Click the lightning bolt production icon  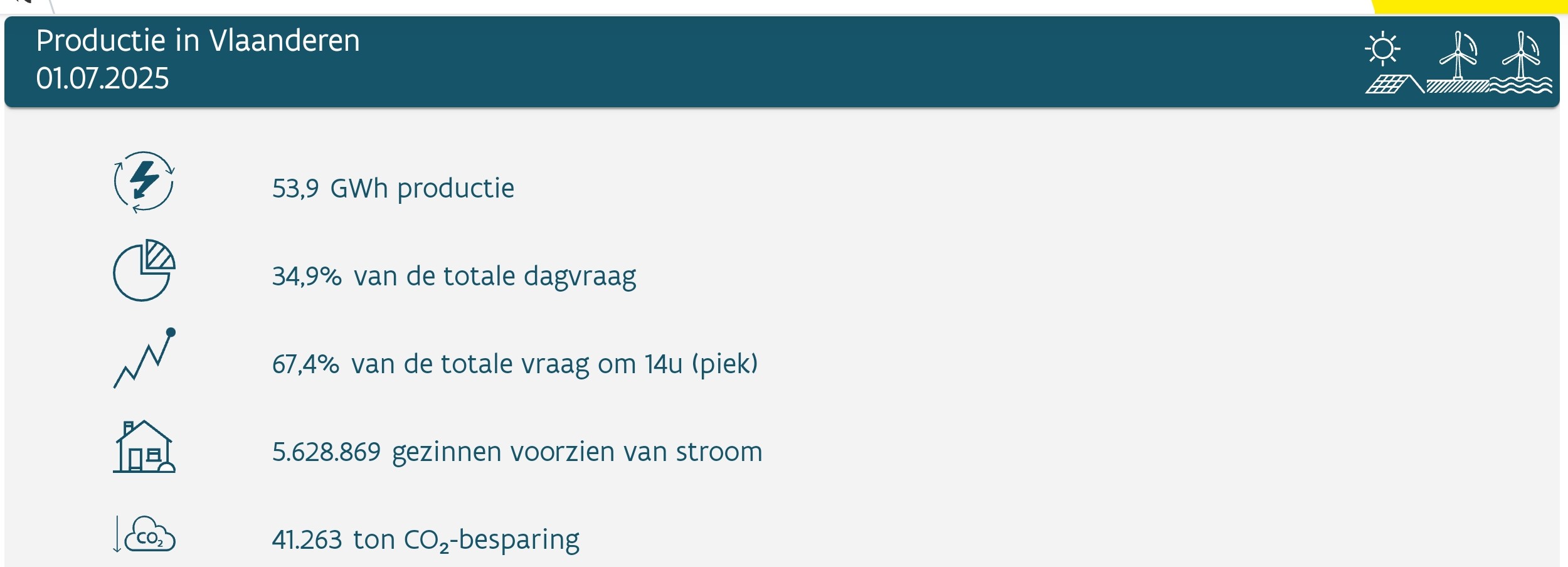click(x=144, y=182)
